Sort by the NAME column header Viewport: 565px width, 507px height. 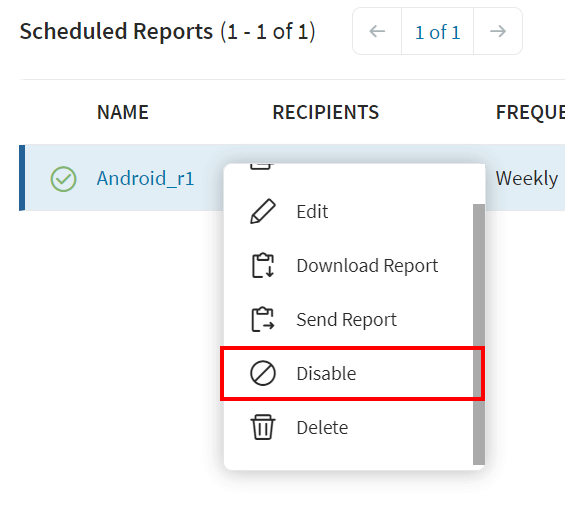123,112
